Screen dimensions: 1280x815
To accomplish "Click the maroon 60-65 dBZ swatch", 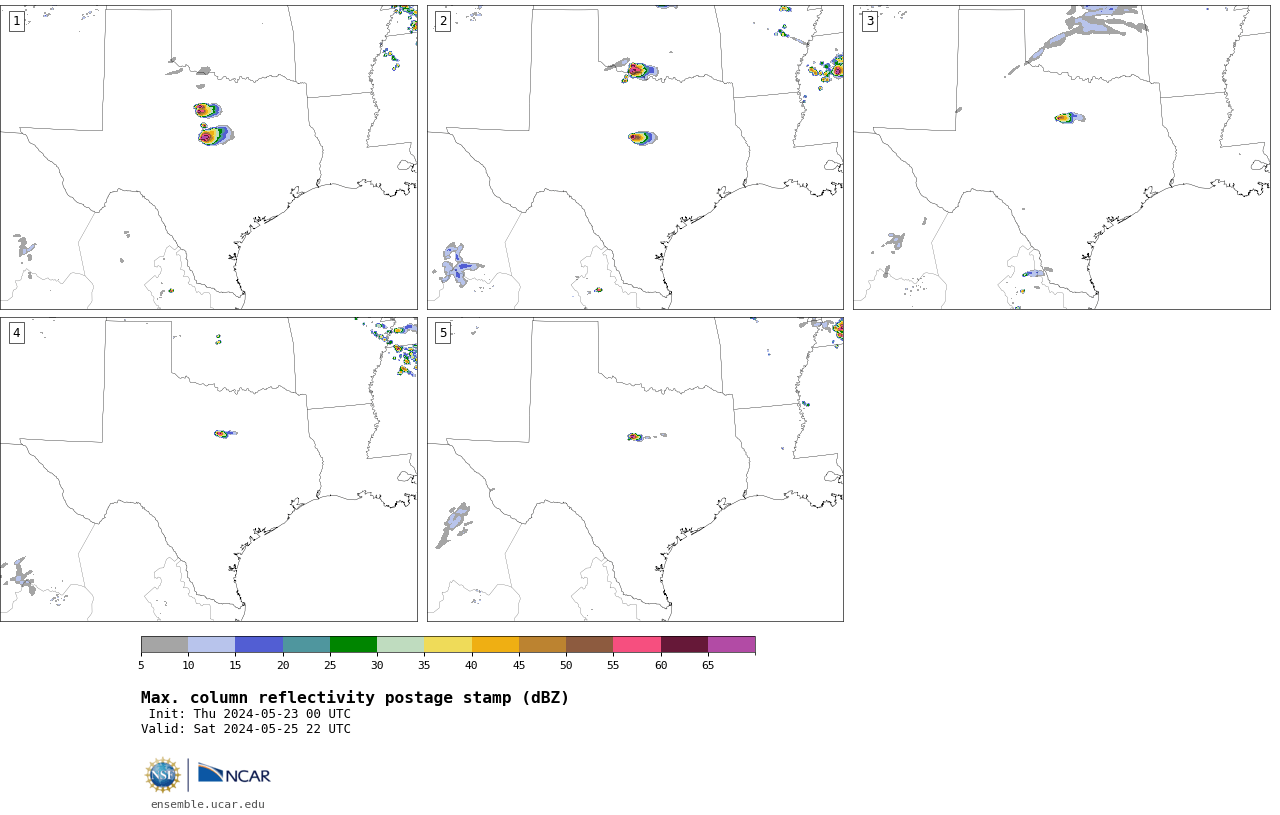I will point(684,644).
